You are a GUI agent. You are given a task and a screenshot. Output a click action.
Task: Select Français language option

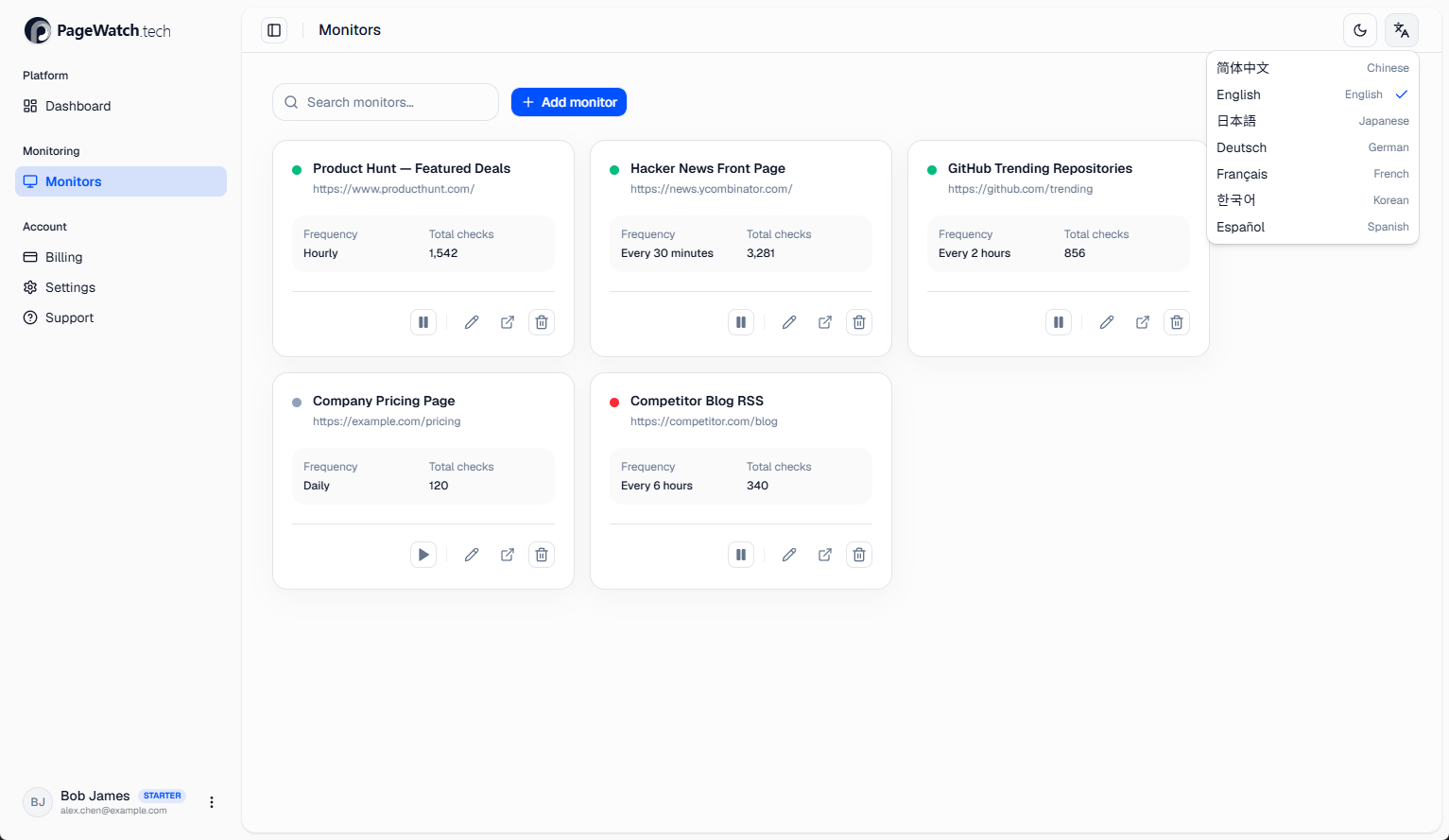click(x=1313, y=174)
